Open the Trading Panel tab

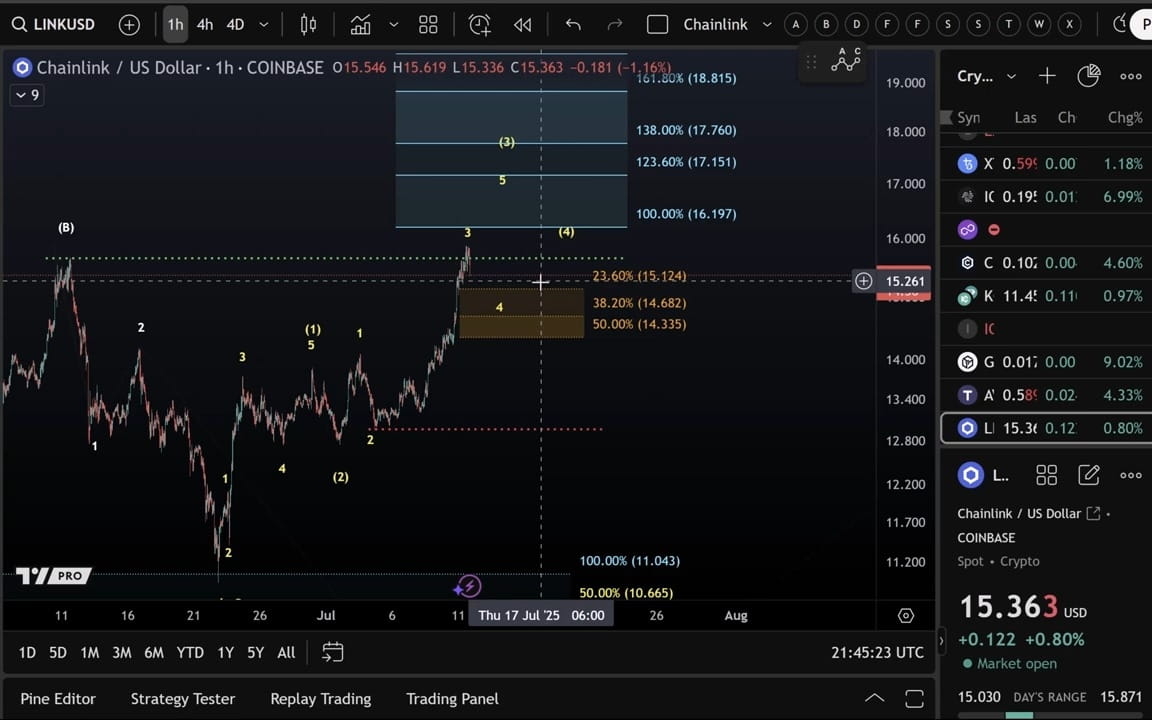[453, 699]
